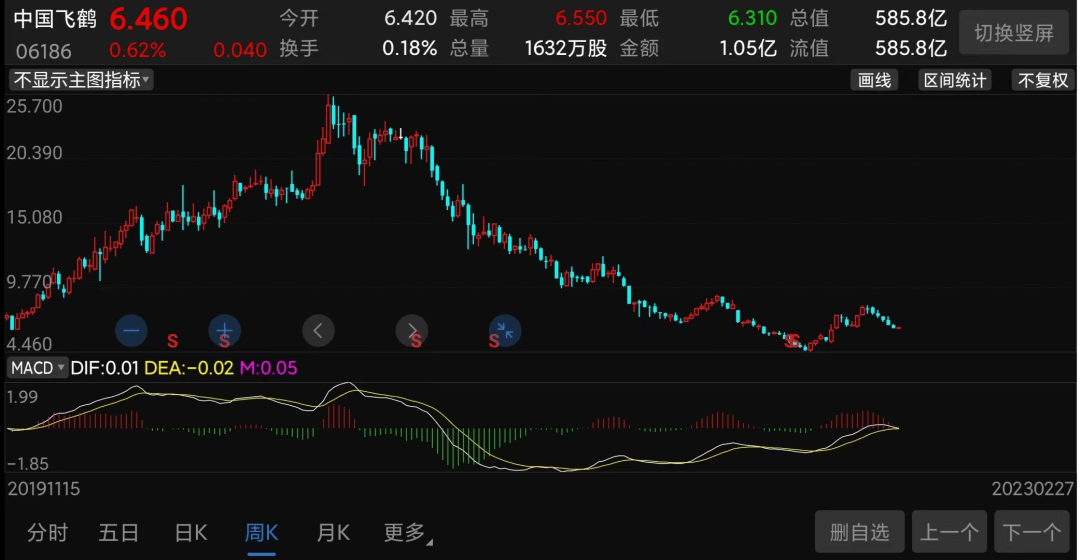This screenshot has height=560, width=1080.
Task: Click the 25.700 price axis label
Action: pos(34,107)
